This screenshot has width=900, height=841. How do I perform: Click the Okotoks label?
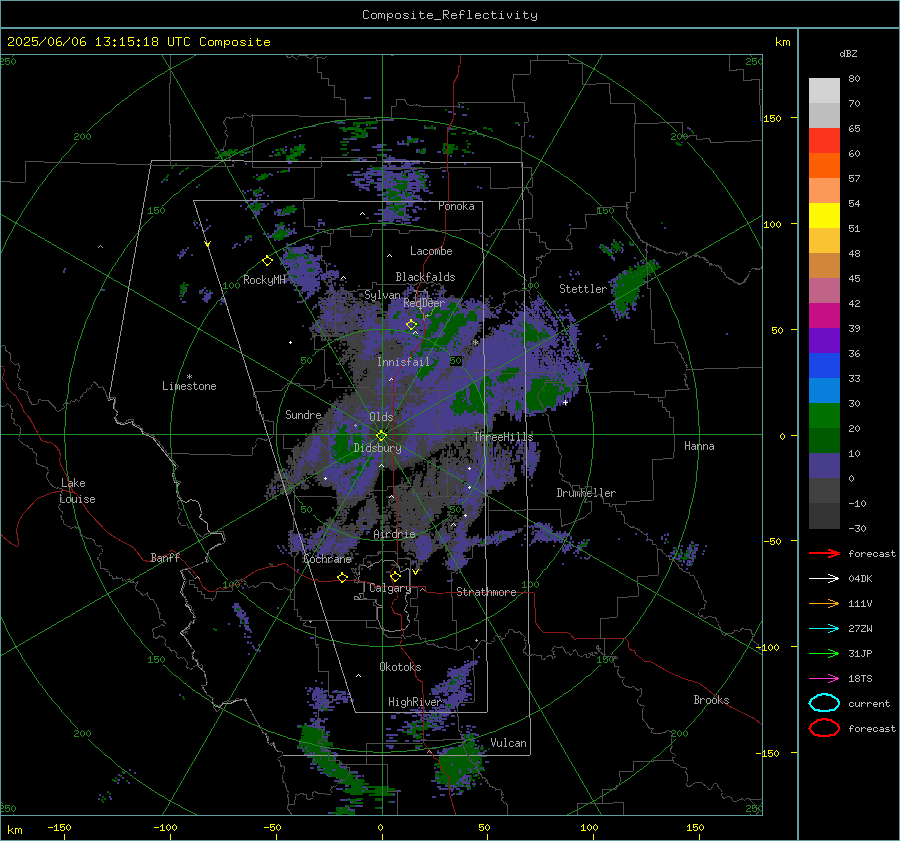pyautogui.click(x=400, y=667)
